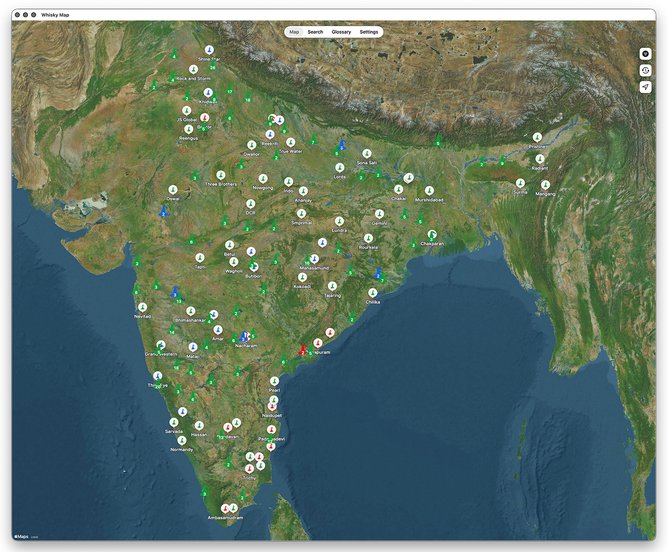
Task: Select the Reengus distillery pin
Action: [x=189, y=129]
